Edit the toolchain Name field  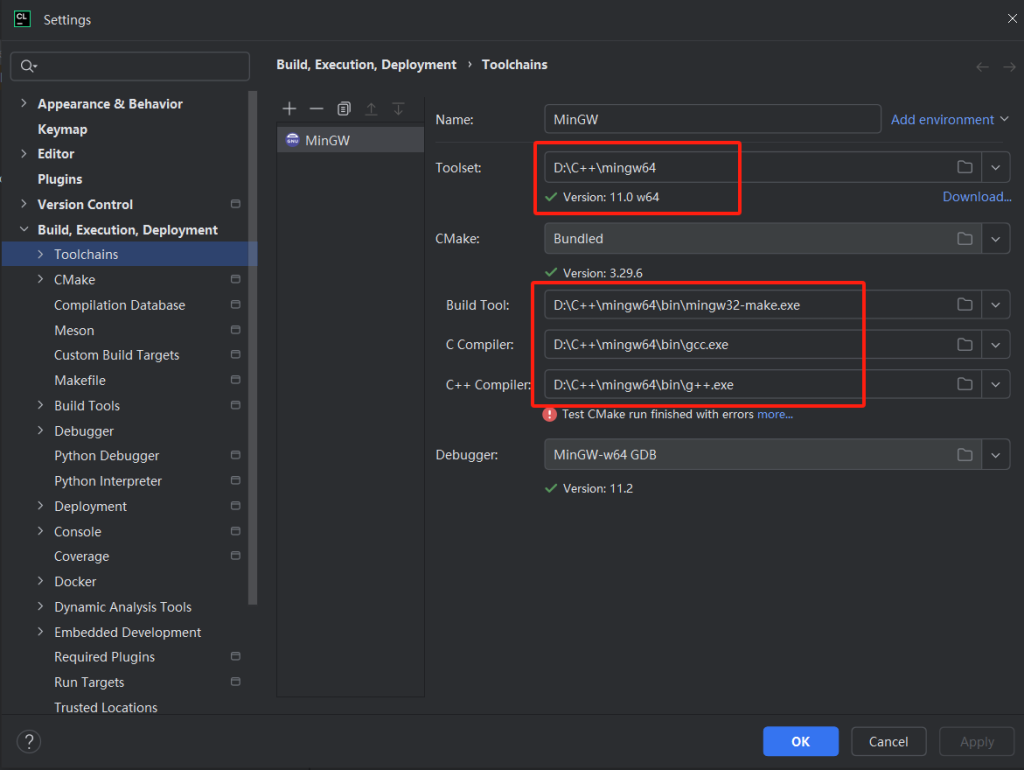(x=712, y=120)
